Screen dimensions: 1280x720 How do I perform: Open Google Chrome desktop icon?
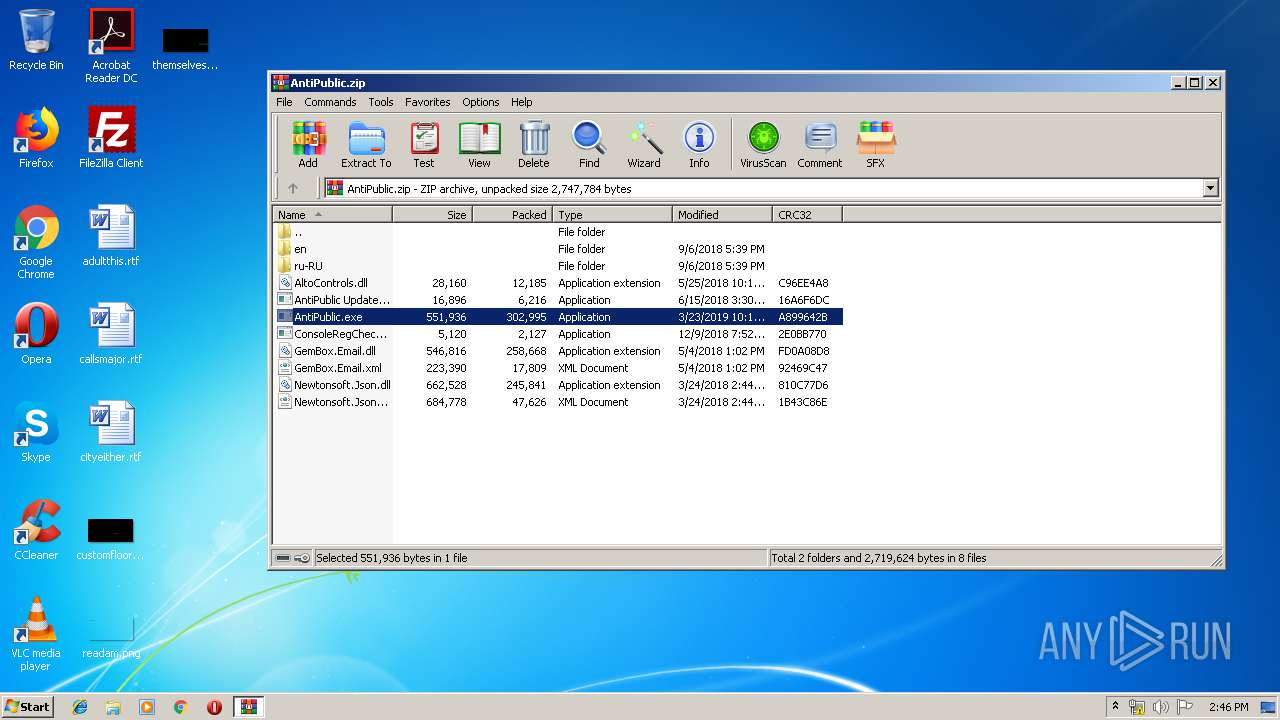coord(36,242)
